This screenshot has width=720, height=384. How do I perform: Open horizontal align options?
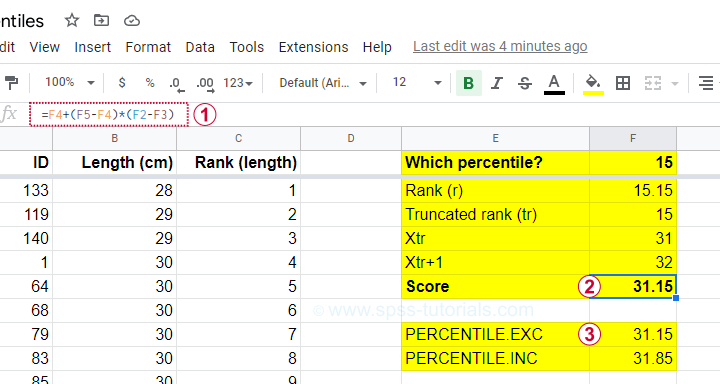pos(706,83)
